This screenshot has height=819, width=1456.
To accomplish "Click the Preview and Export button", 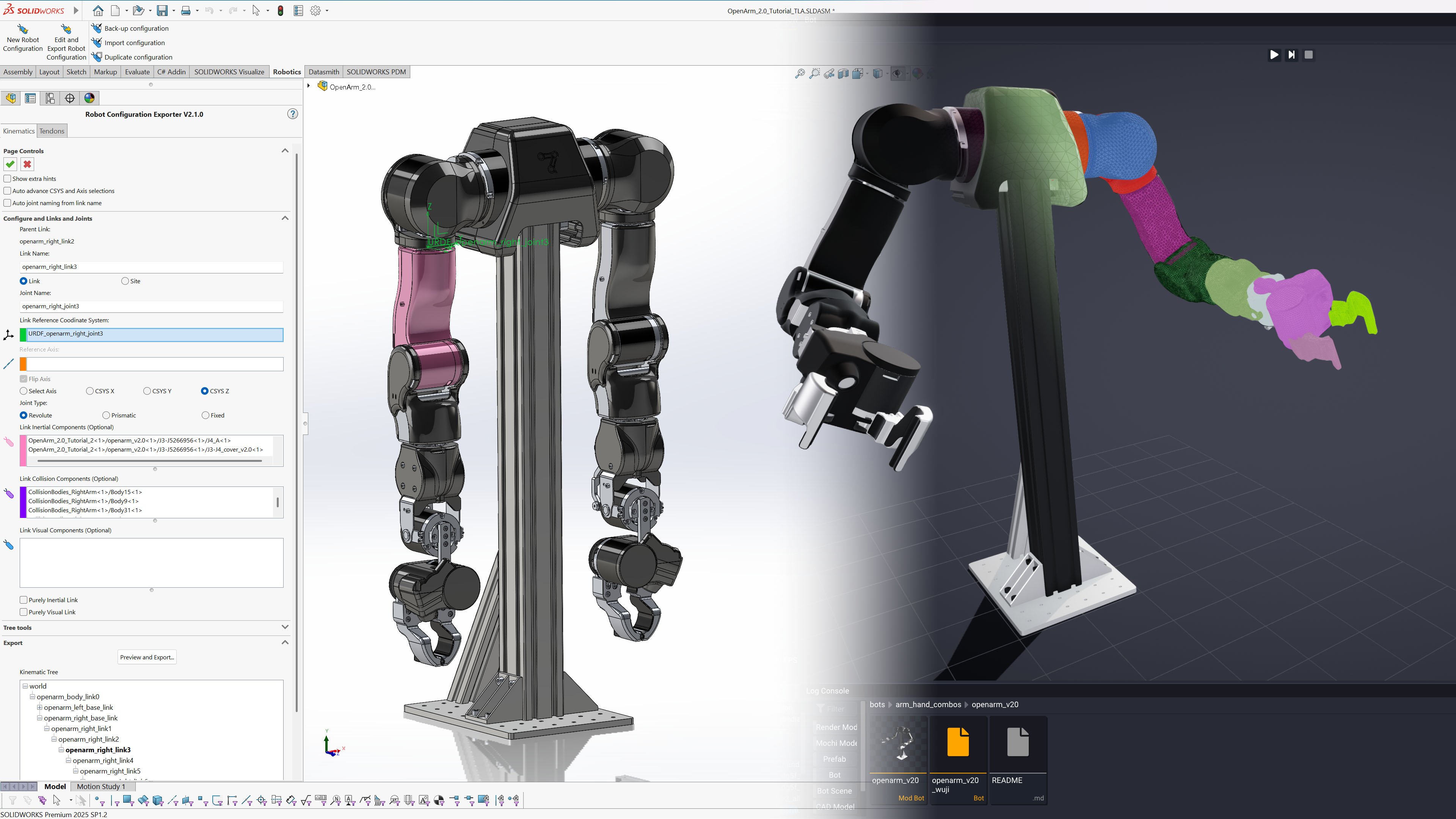I will pyautogui.click(x=147, y=657).
